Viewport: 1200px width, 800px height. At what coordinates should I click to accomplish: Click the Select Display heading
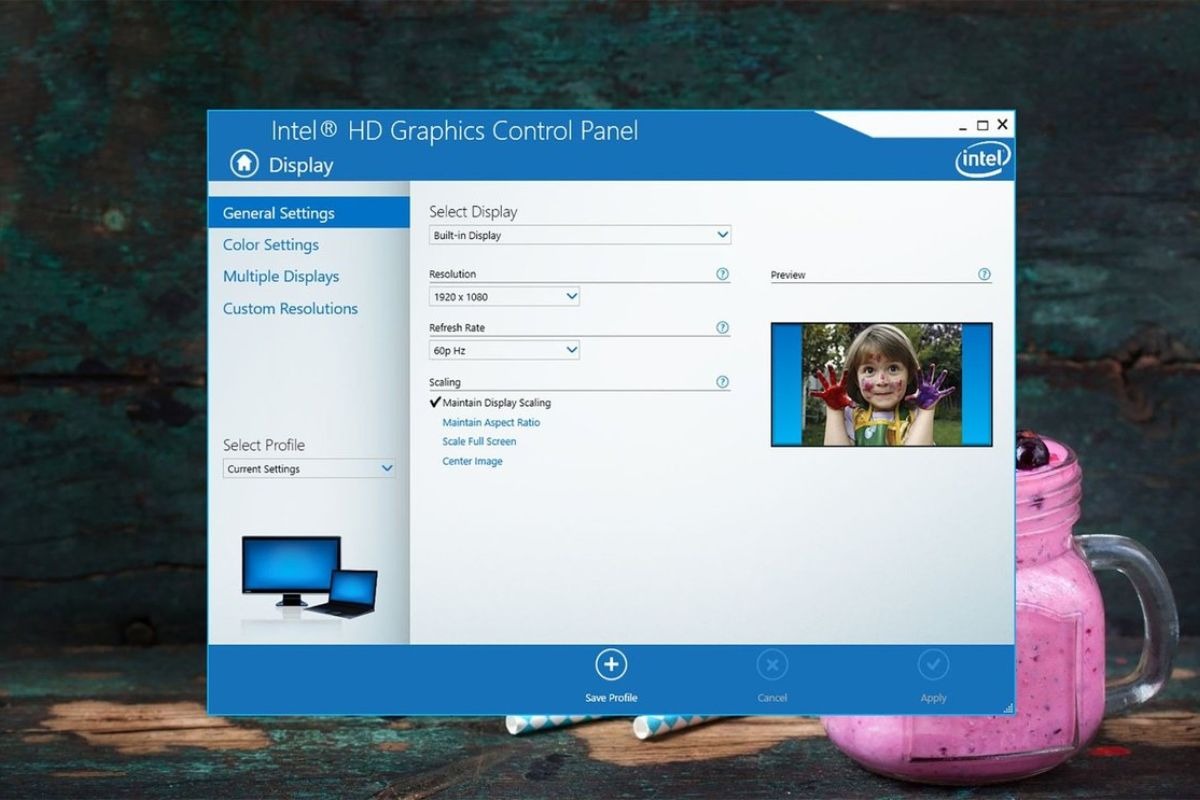click(x=473, y=212)
